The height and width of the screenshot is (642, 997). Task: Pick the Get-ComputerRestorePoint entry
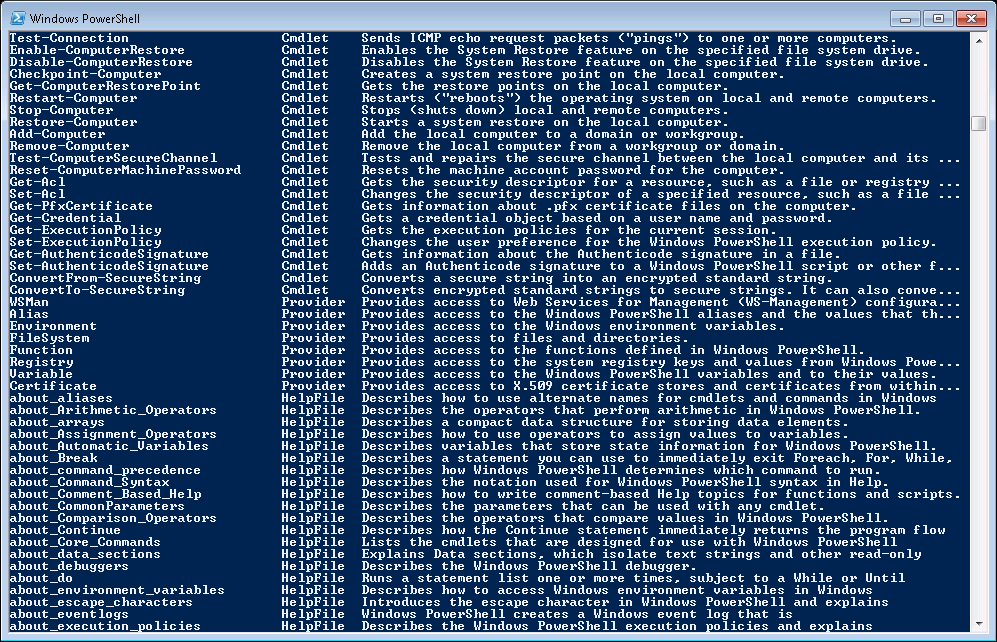tap(105, 86)
